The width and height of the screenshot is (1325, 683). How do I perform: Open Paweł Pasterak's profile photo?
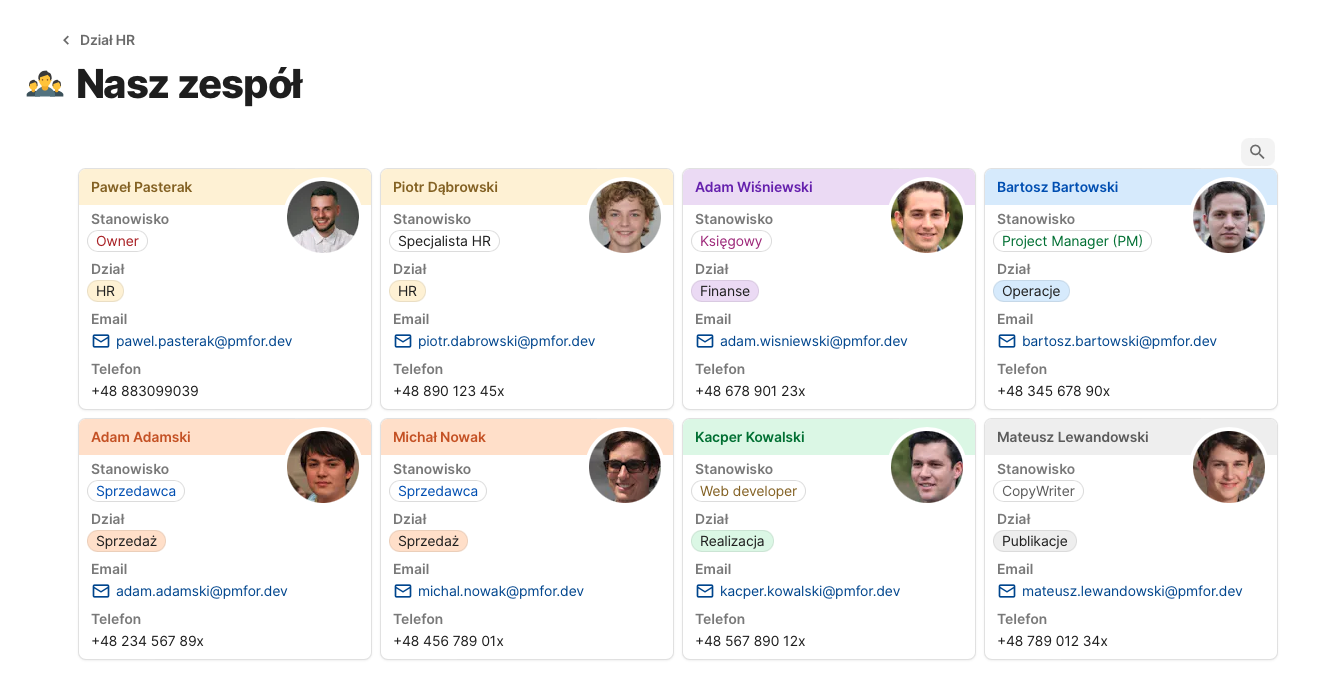(323, 217)
